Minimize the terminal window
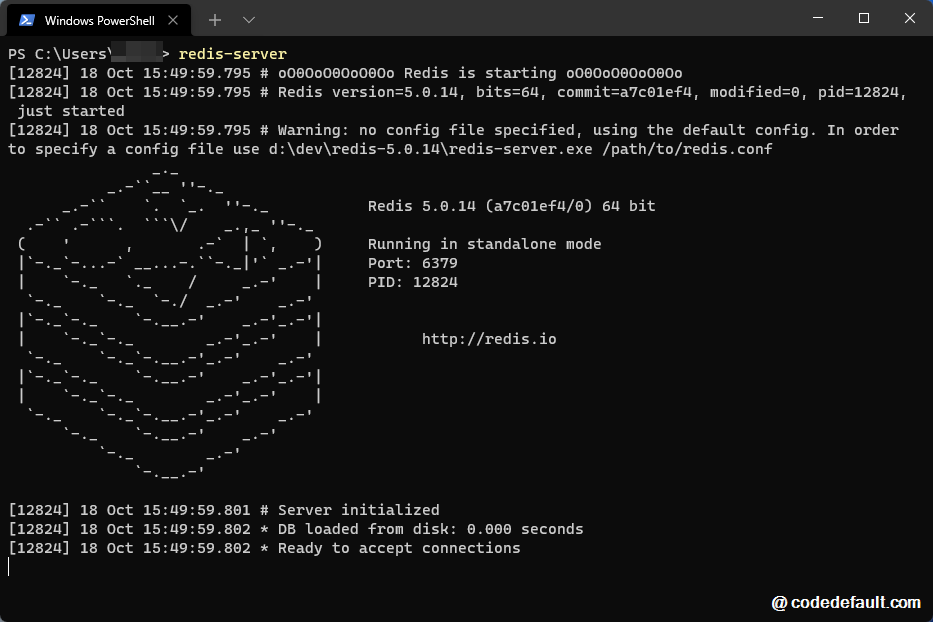 tap(818, 18)
